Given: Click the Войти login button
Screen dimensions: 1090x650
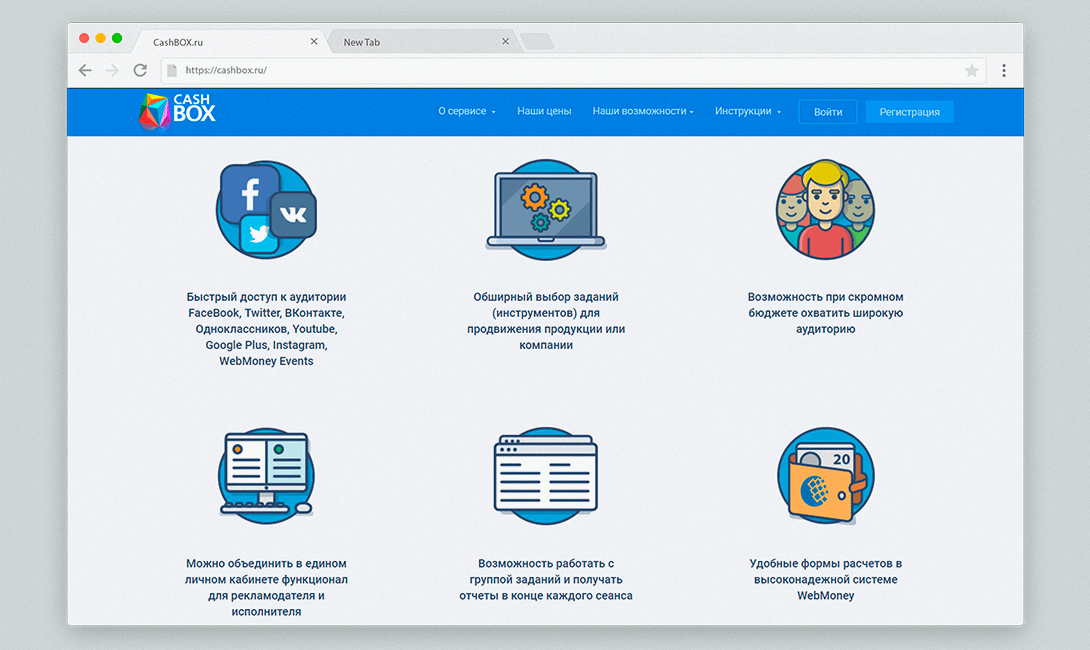Looking at the screenshot, I should 828,112.
